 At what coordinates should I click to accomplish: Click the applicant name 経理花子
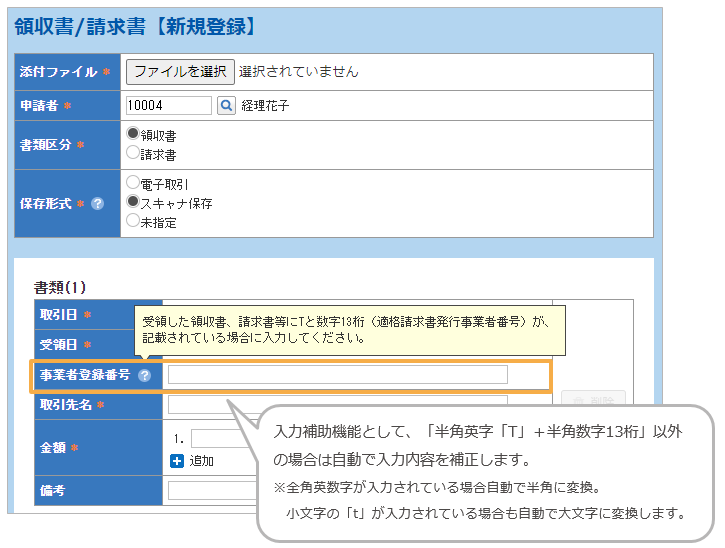pyautogui.click(x=265, y=105)
